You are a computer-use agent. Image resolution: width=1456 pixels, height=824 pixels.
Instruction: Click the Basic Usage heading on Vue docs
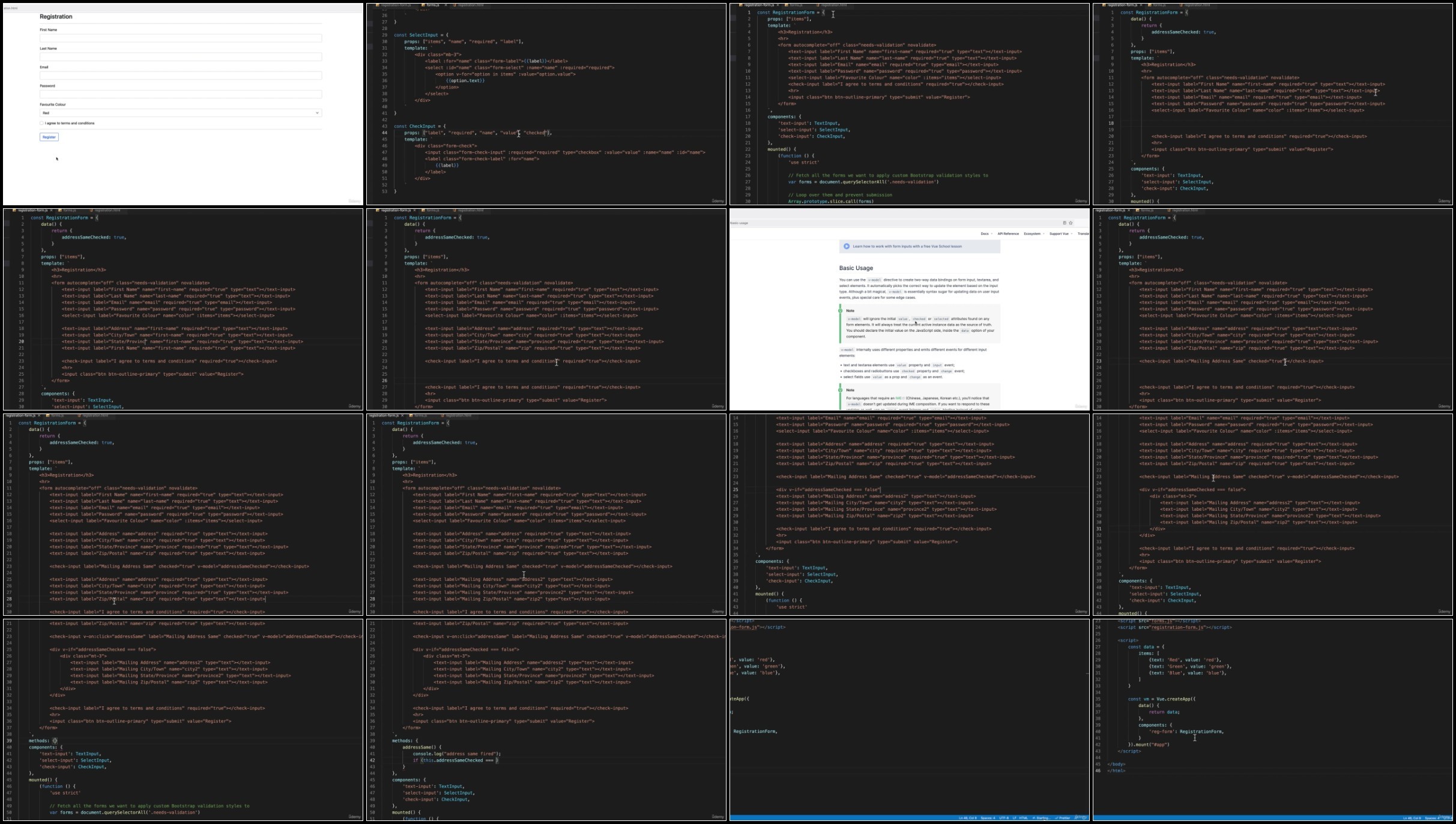pyautogui.click(x=856, y=268)
